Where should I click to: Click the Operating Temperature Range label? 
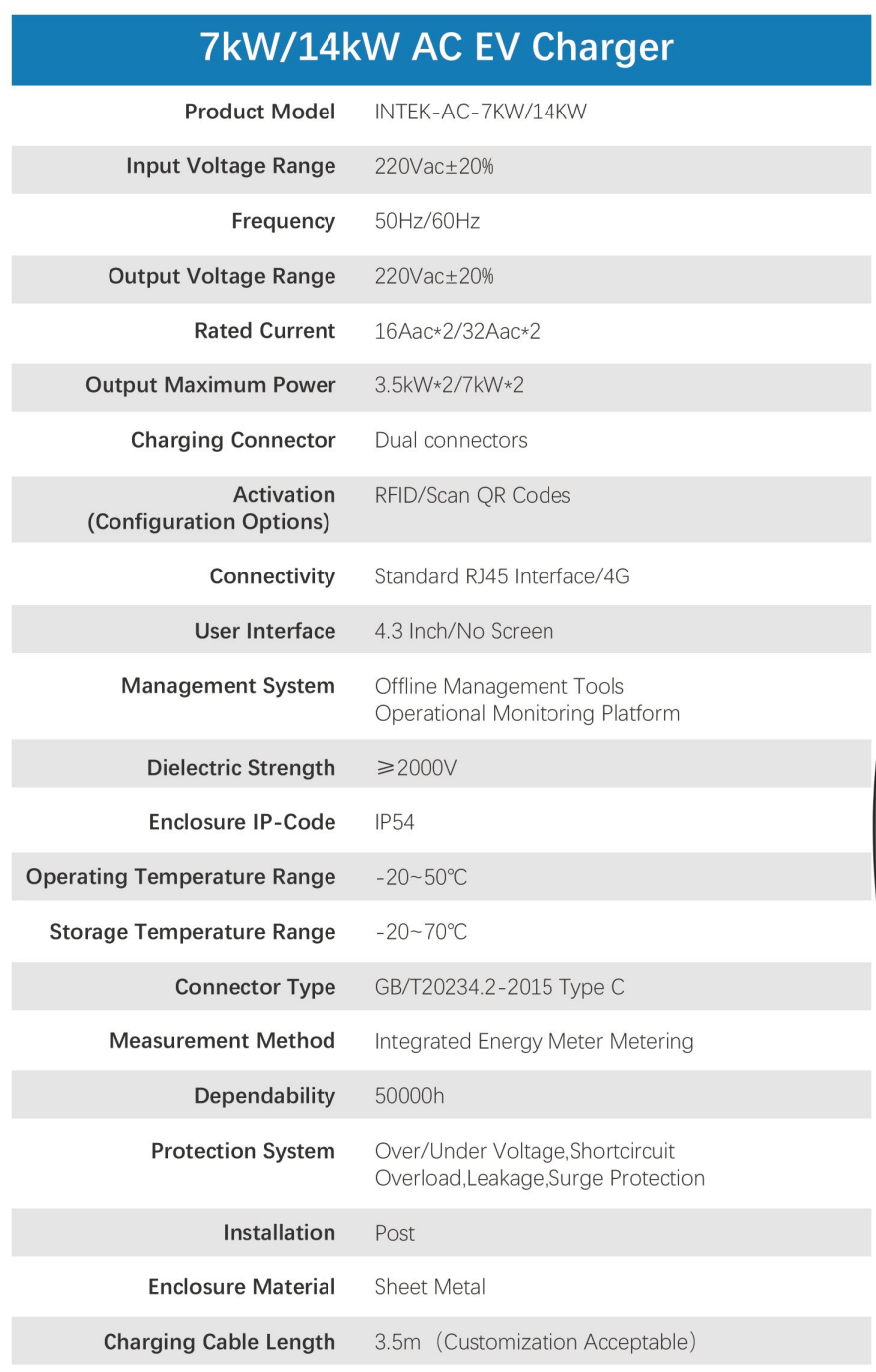180,877
